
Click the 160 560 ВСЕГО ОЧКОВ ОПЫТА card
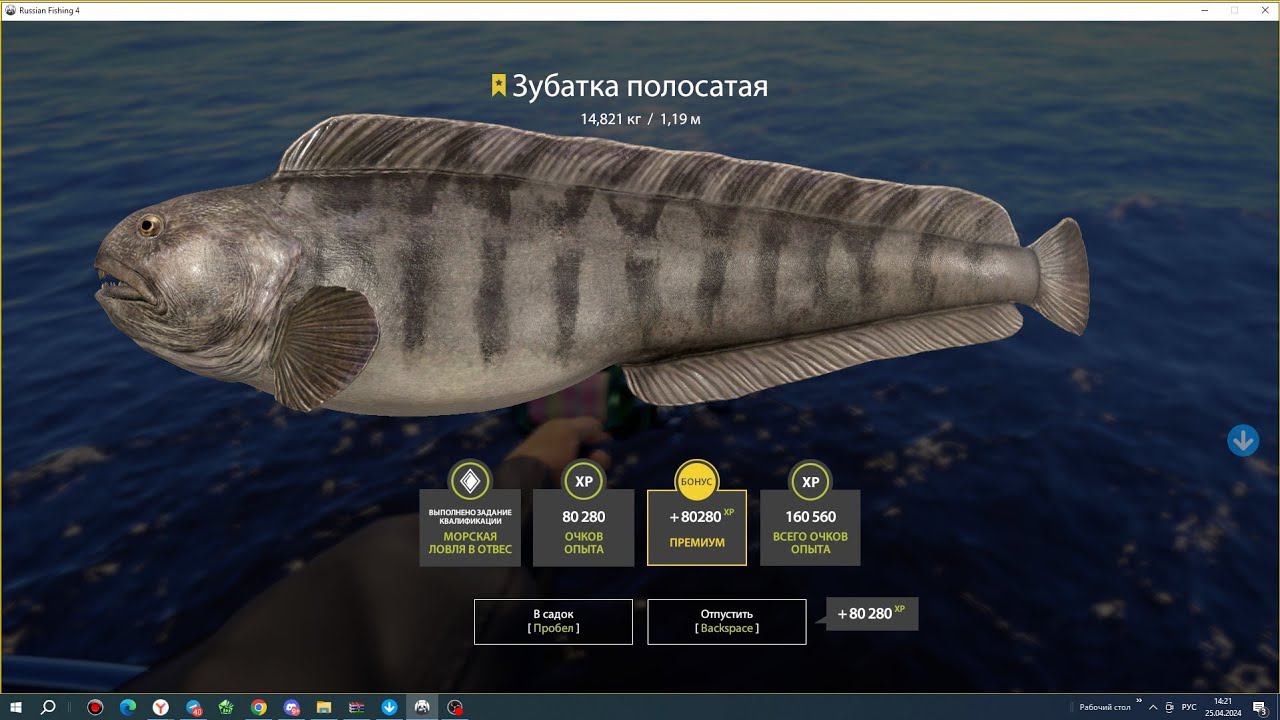click(811, 528)
